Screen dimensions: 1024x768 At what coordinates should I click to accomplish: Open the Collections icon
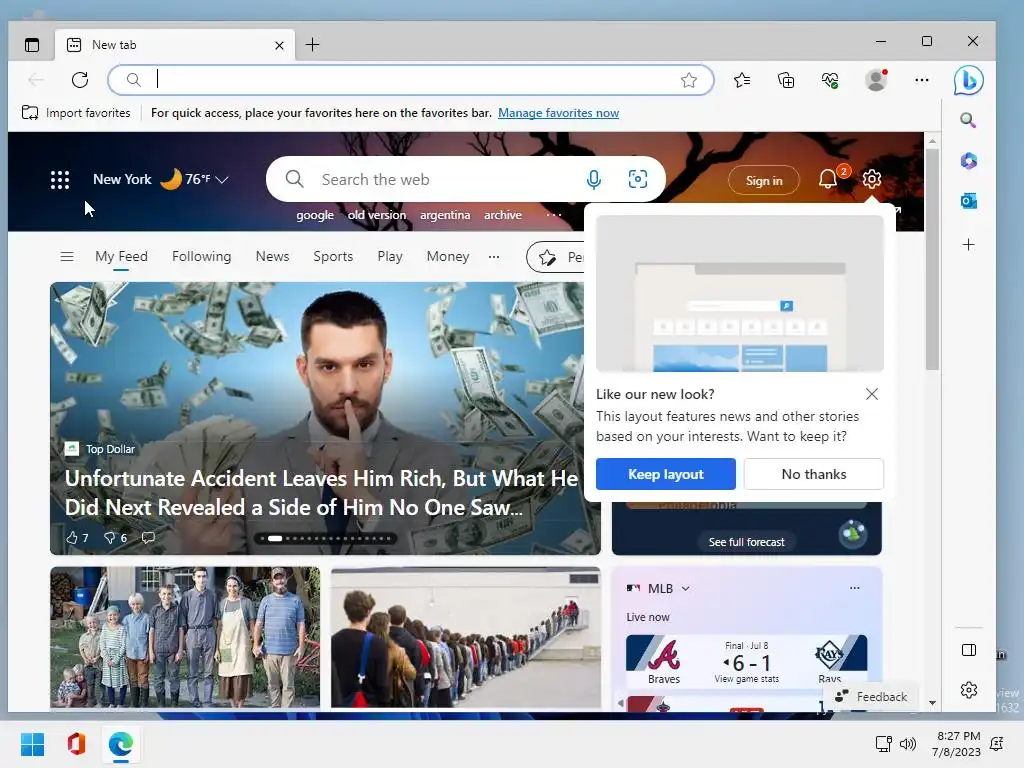[x=786, y=80]
